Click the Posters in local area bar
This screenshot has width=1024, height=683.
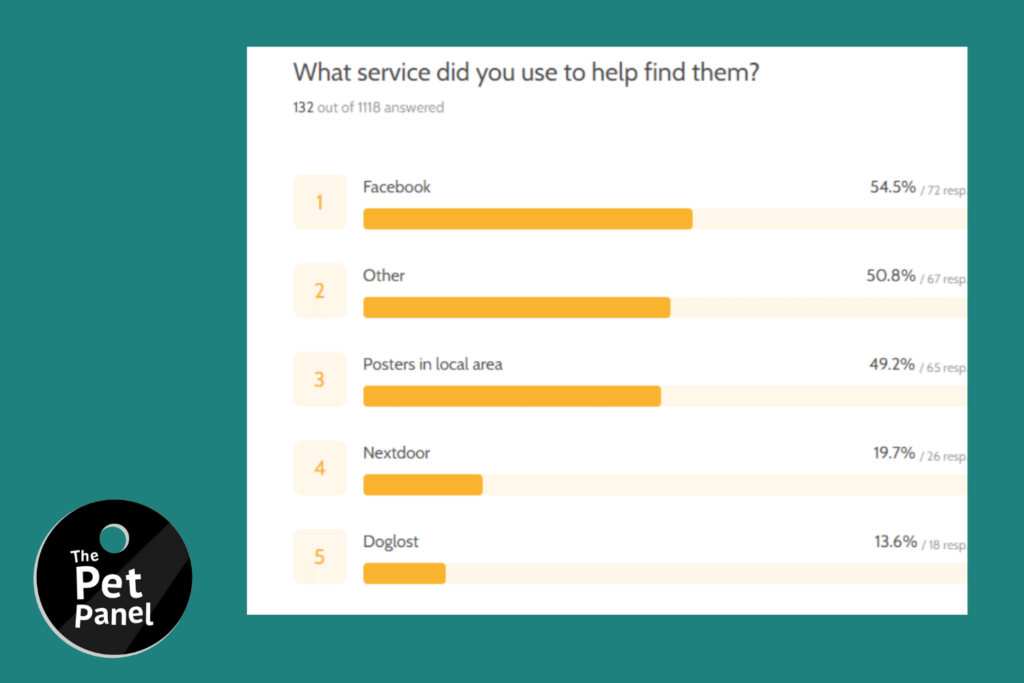512,396
